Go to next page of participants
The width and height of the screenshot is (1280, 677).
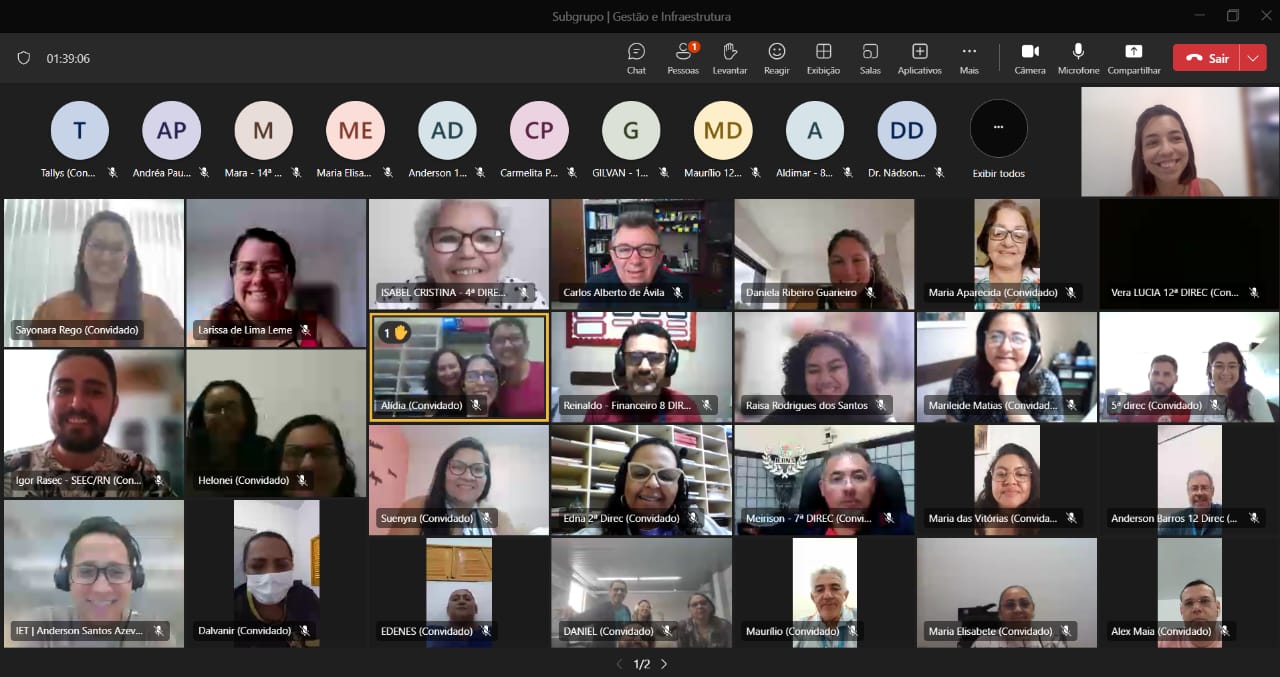[x=663, y=664]
